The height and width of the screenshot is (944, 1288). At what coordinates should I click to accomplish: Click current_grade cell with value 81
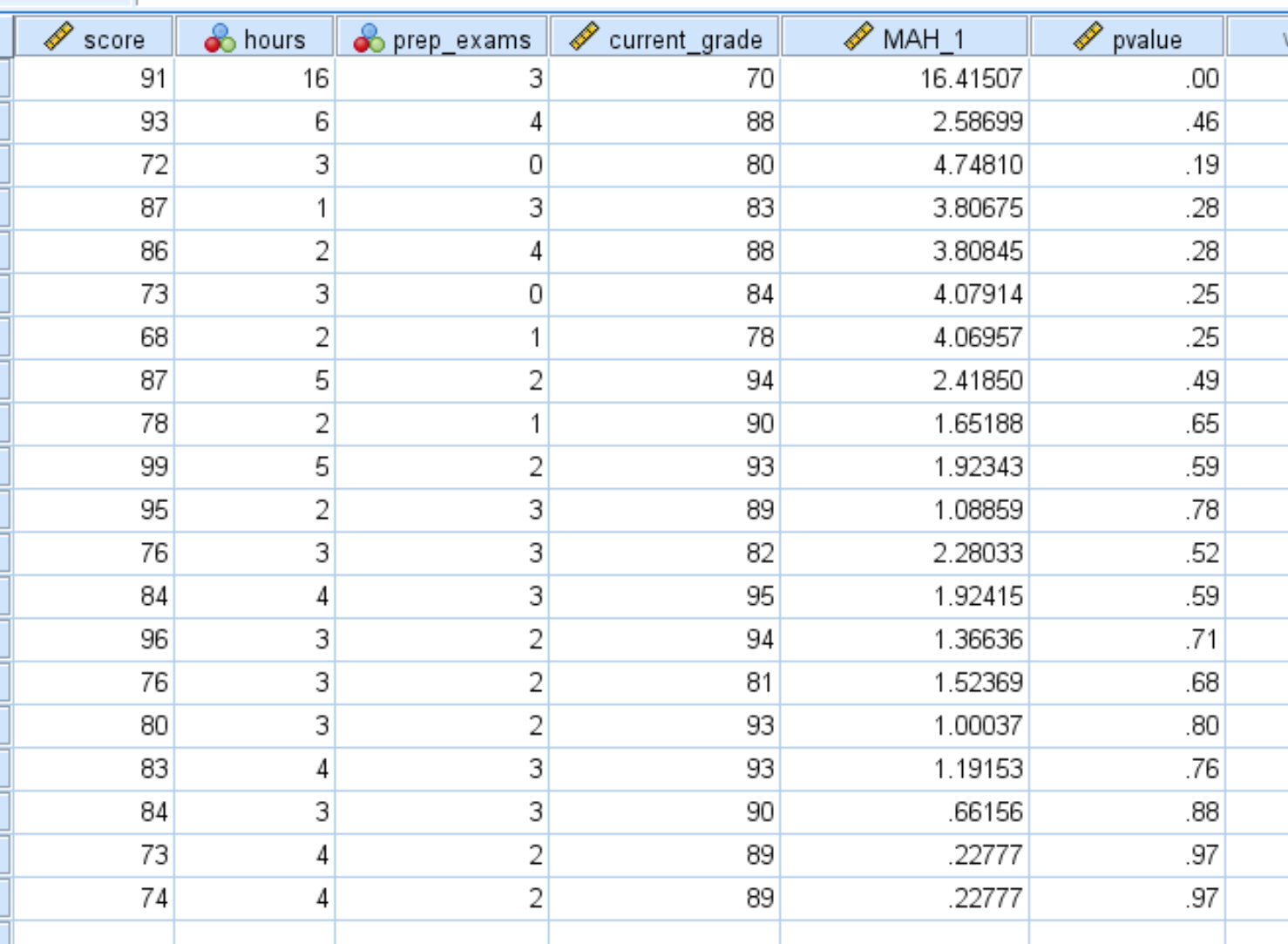(665, 683)
